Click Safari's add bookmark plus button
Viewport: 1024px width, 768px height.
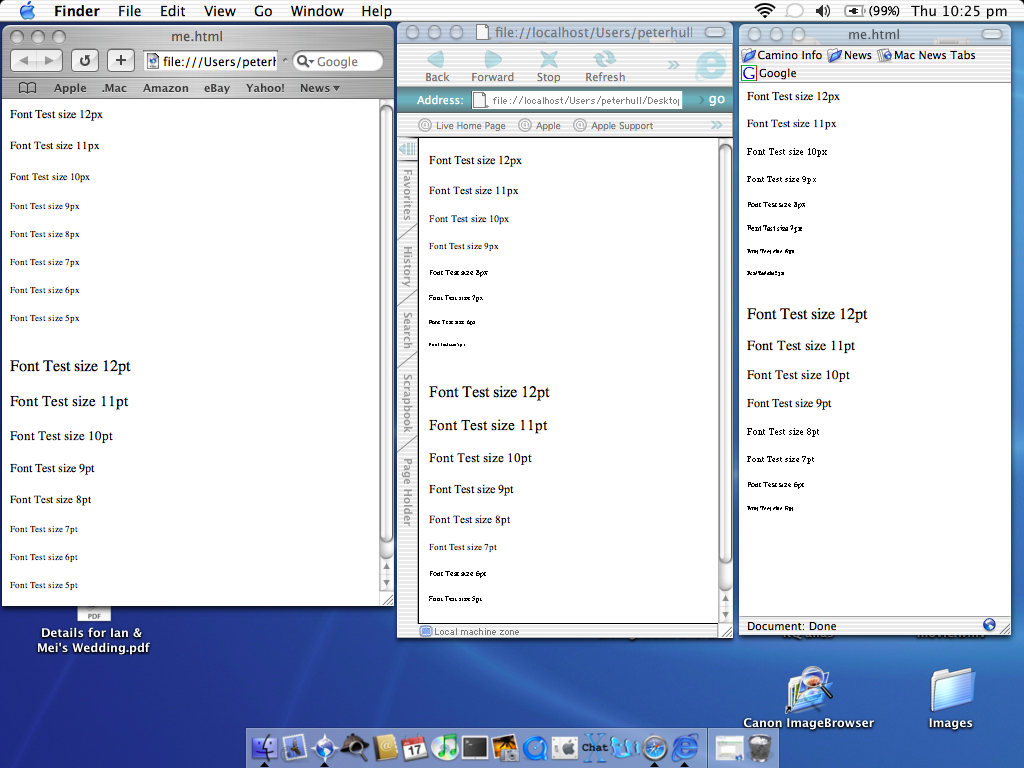[x=120, y=61]
